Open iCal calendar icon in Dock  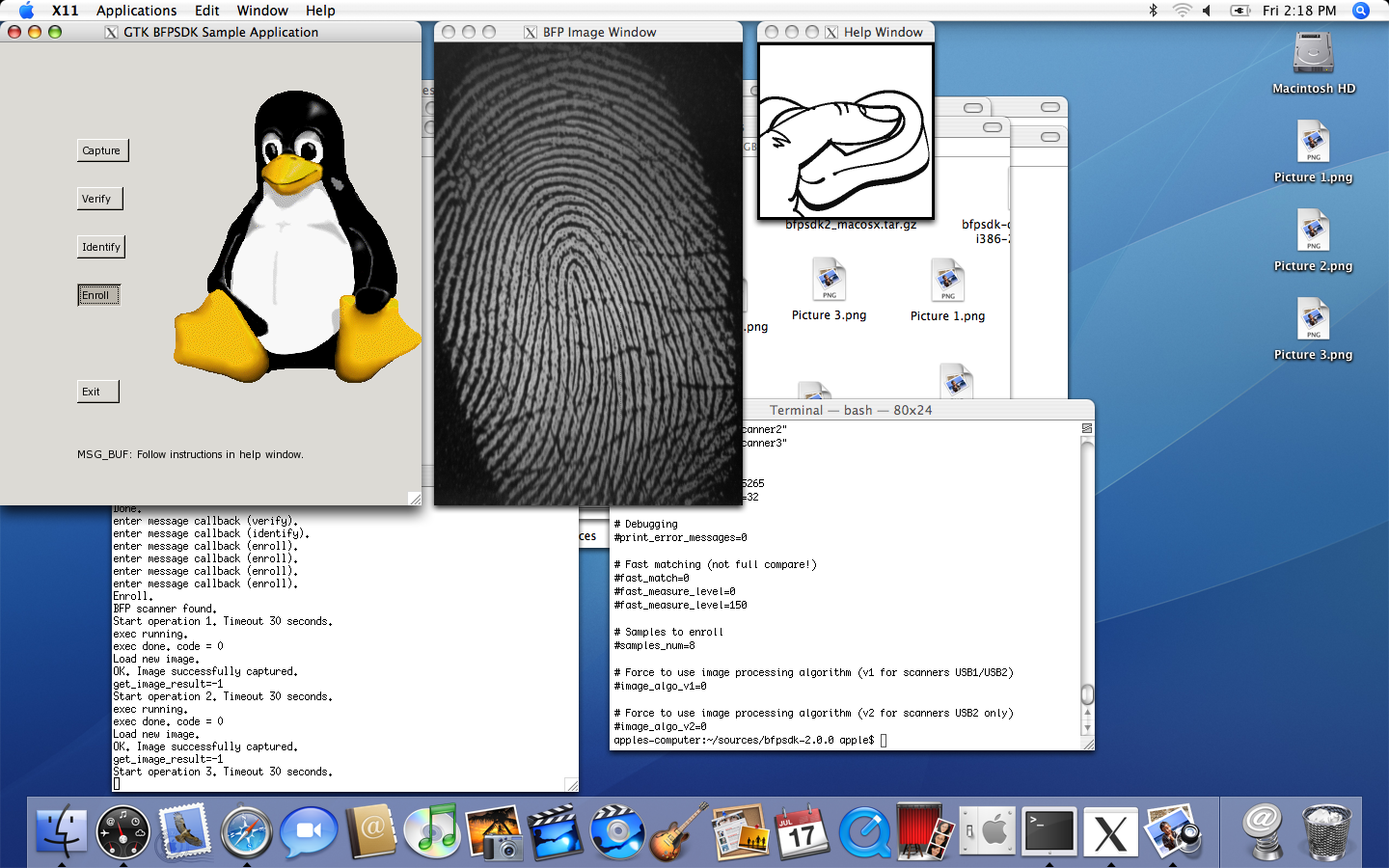point(802,831)
